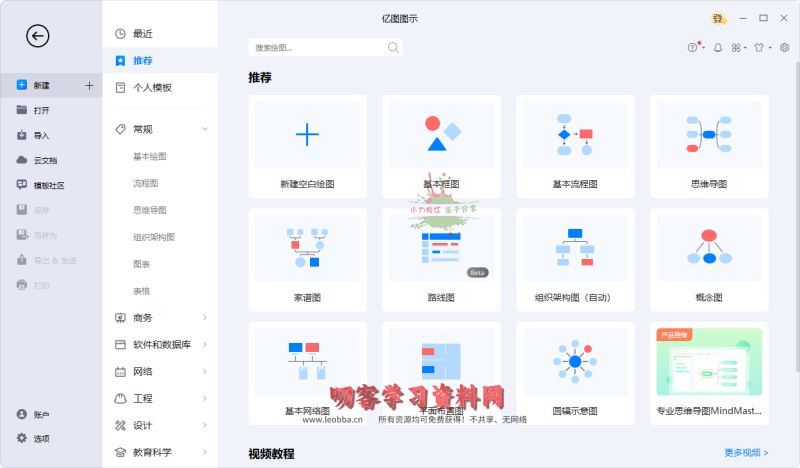
Task: Open the help question-mark dropdown
Action: [x=695, y=47]
